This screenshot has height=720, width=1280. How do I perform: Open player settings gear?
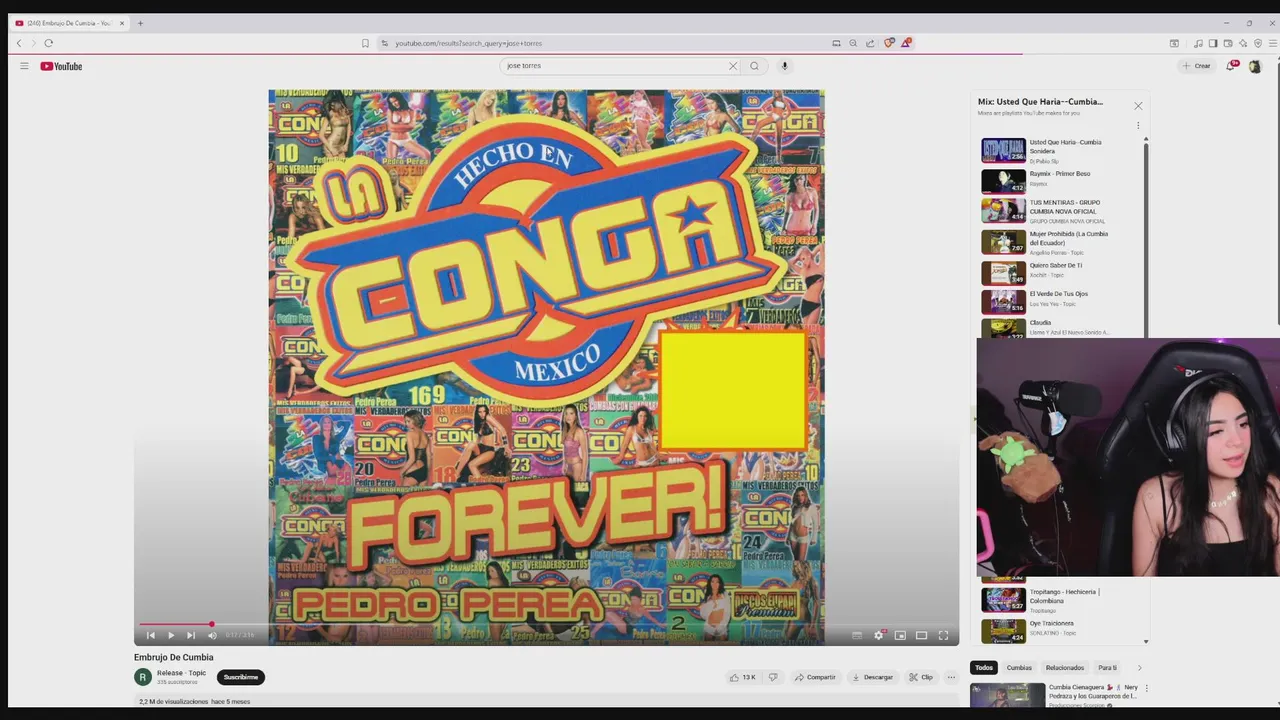[879, 635]
